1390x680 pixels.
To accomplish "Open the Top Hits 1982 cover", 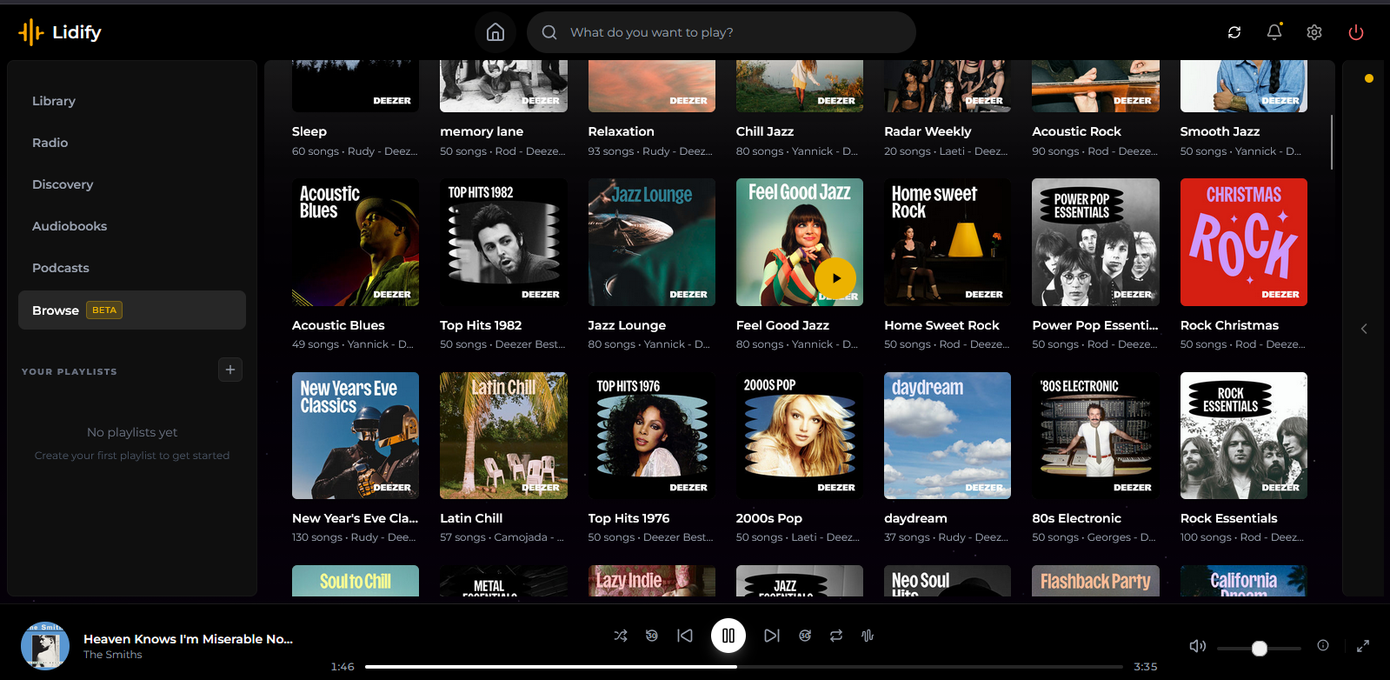I will tap(504, 242).
